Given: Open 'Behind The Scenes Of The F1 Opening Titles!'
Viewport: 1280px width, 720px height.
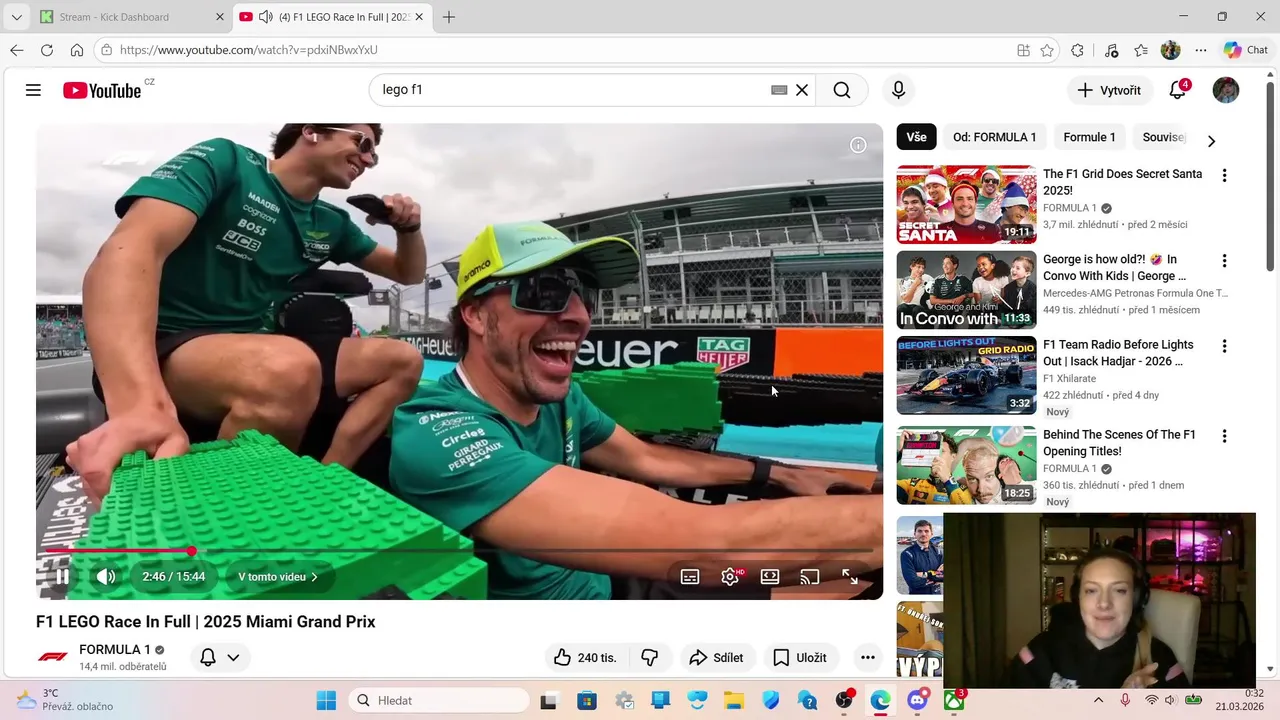Looking at the screenshot, I should pos(1119,443).
